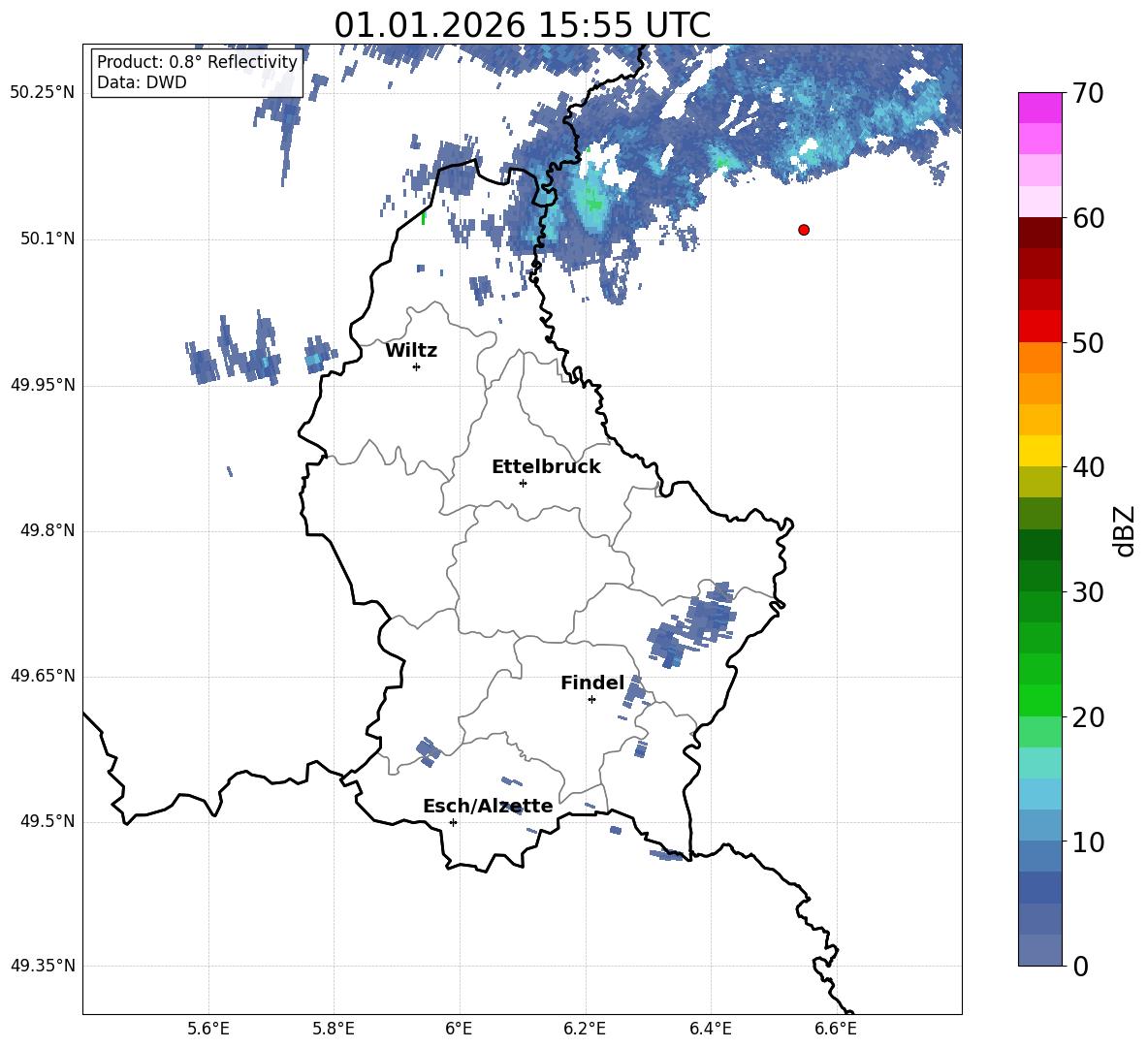
Task: Click the title 01.01.2026 15:55 UTC
Action: point(523,25)
